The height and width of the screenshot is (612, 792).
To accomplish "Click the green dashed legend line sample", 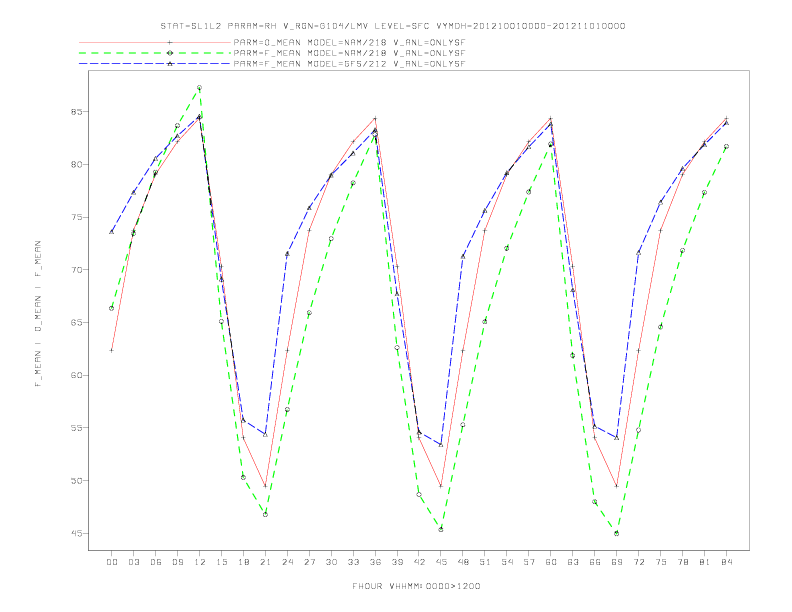I will pyautogui.click(x=155, y=53).
